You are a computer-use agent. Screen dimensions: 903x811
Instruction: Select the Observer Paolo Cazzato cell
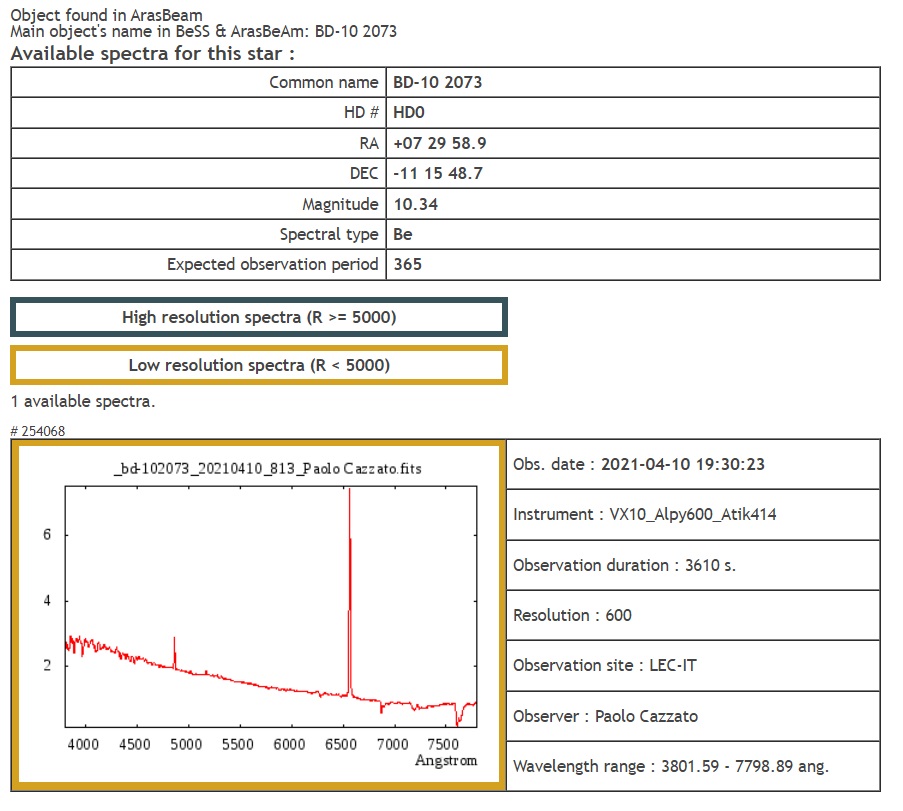tap(605, 716)
